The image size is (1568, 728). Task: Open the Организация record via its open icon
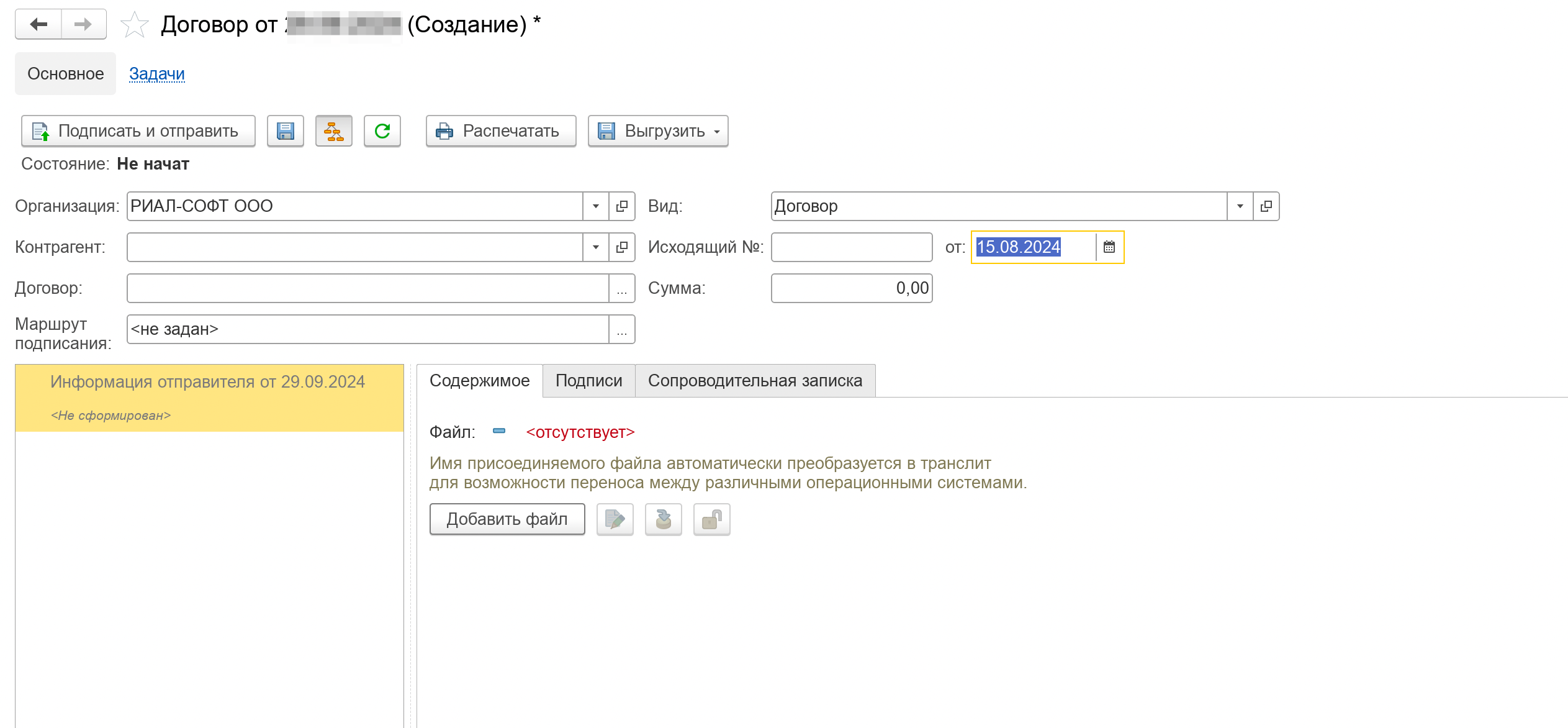click(x=621, y=206)
